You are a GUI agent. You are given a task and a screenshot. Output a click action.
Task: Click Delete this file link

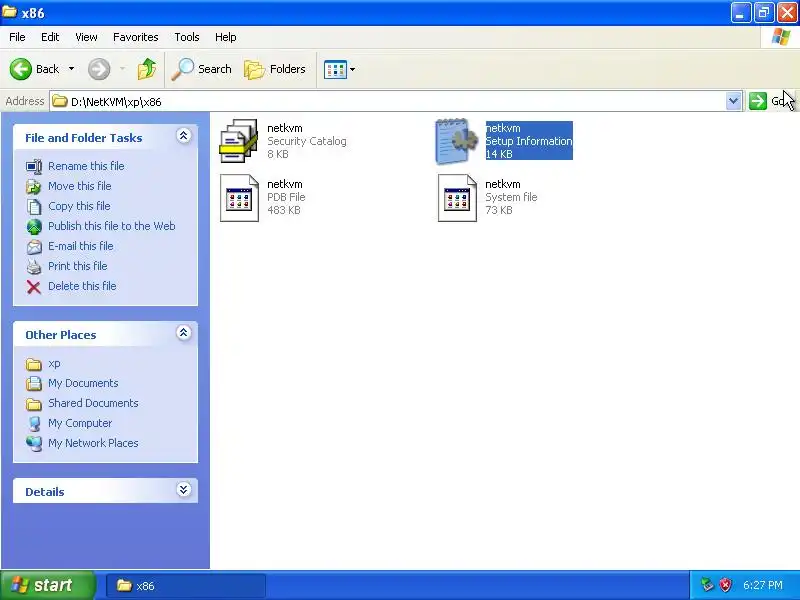coord(82,286)
